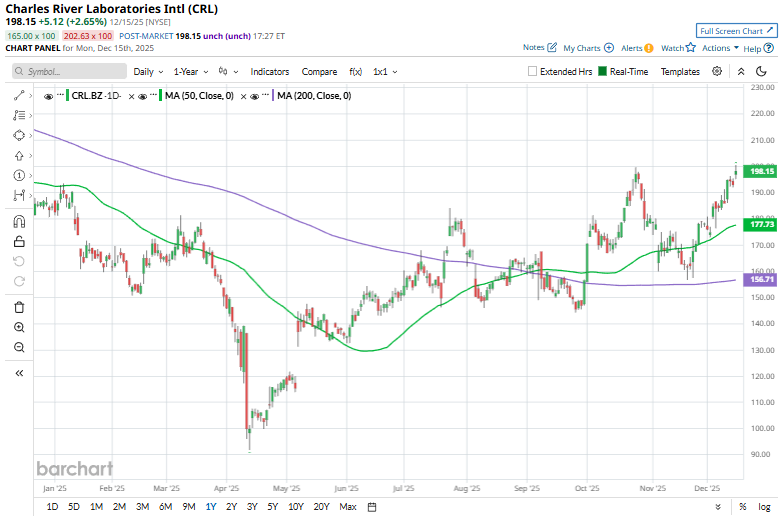Click the trash delete drawings icon
This screenshot has height=521, width=783.
tap(19, 307)
